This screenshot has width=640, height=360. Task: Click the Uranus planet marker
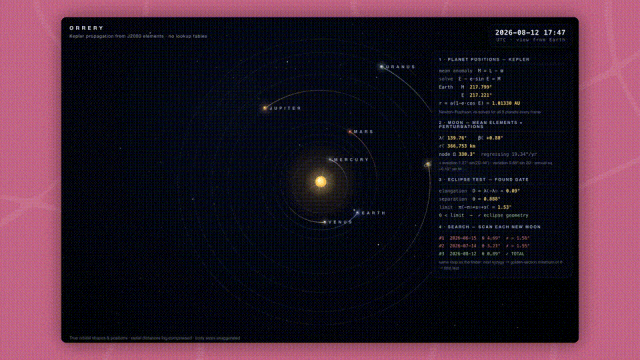click(382, 66)
